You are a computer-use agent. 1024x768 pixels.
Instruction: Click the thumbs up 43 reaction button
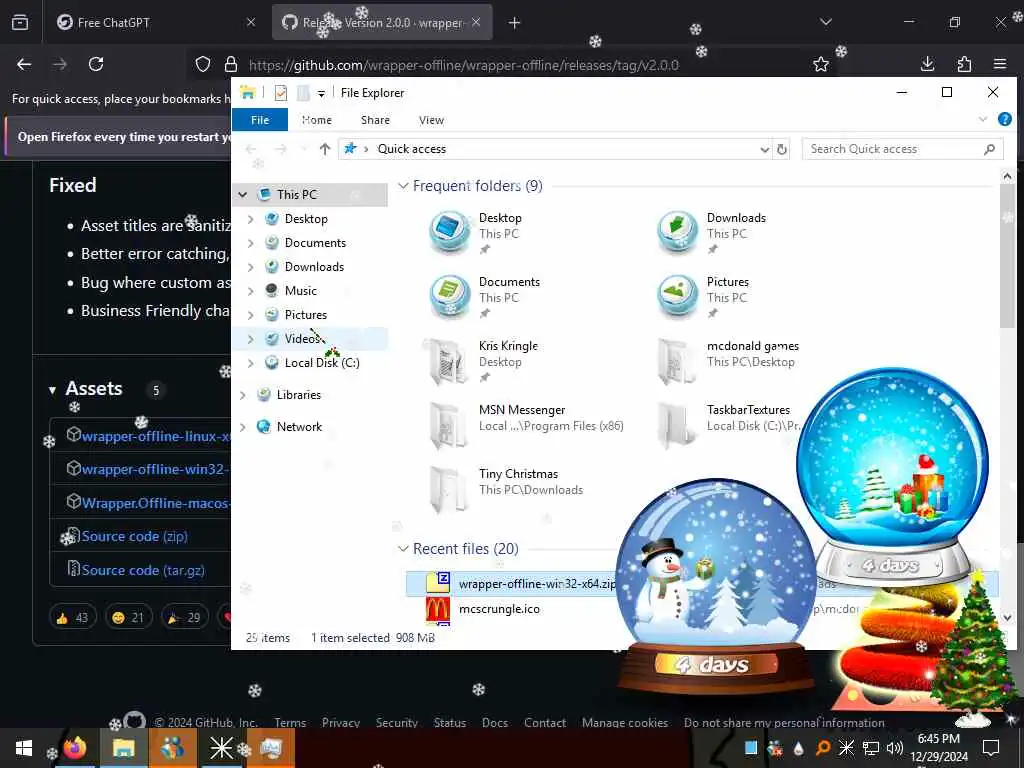(72, 617)
